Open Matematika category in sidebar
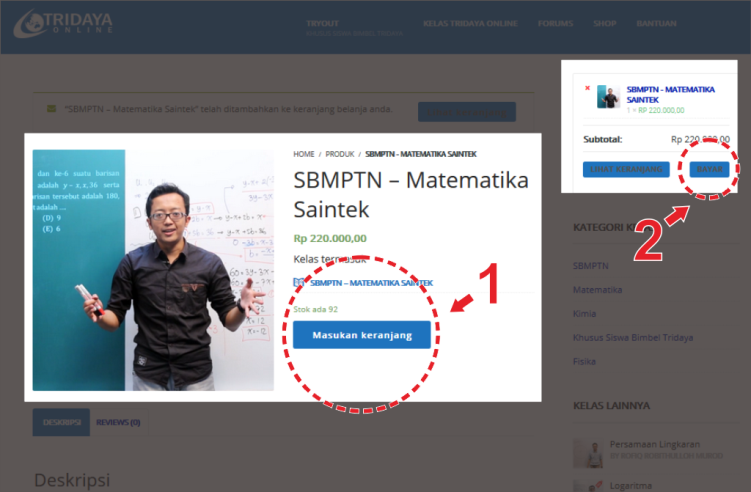The height and width of the screenshot is (492, 751). click(x=597, y=289)
